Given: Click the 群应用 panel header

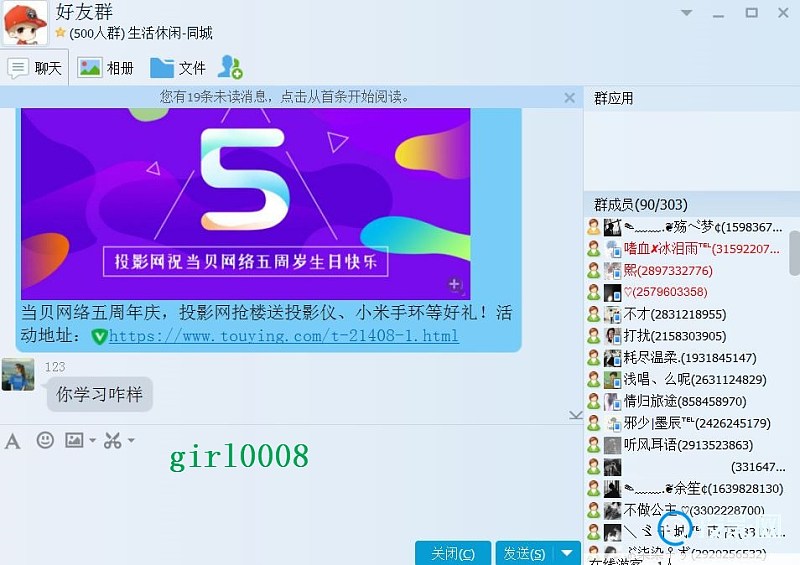Looking at the screenshot, I should tap(614, 98).
